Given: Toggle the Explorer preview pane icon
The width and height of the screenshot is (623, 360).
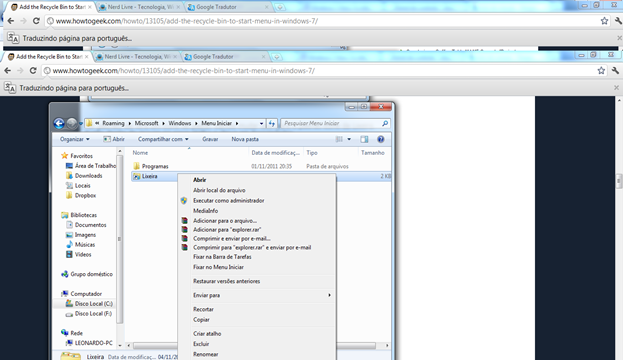Looking at the screenshot, I should click(x=364, y=139).
